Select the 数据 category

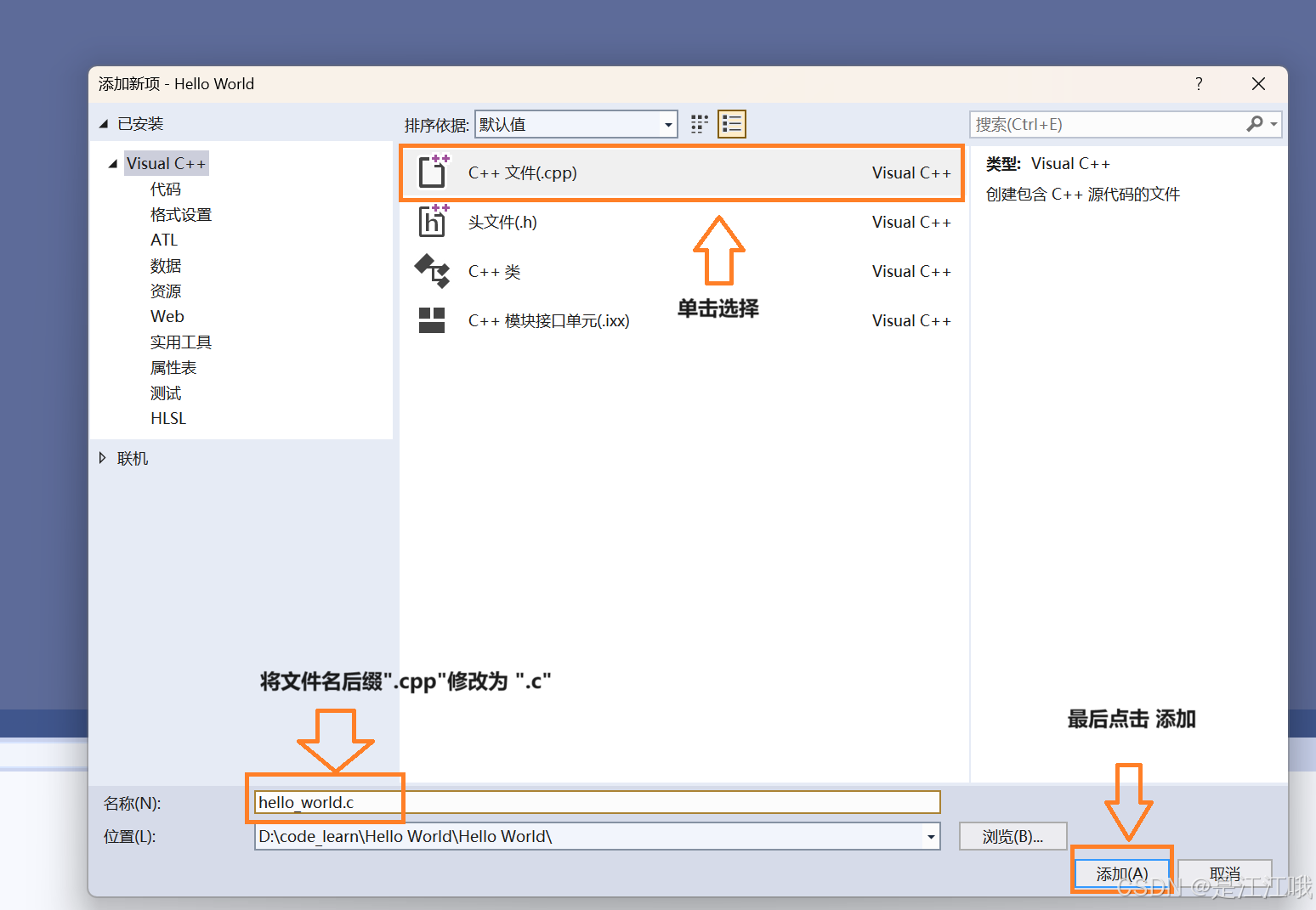pos(166,265)
